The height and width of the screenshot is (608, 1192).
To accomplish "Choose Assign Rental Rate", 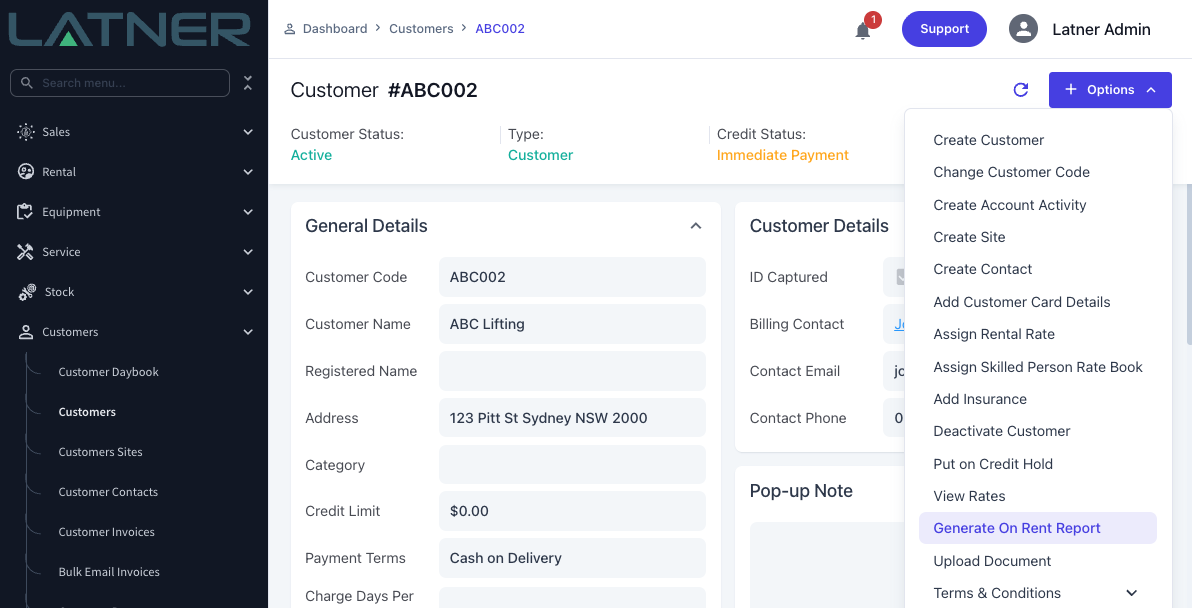I will [994, 334].
